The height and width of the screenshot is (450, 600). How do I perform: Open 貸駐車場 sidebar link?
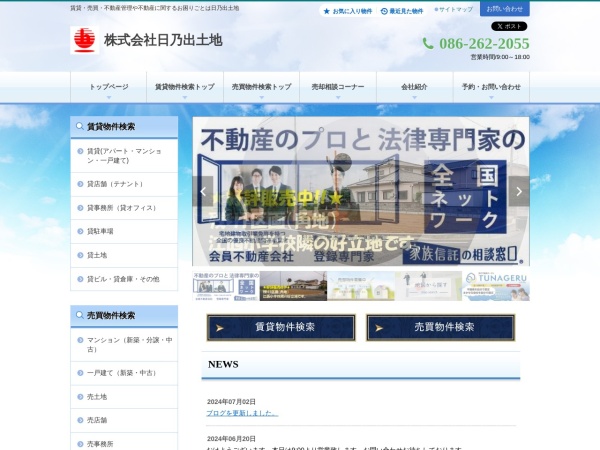(x=124, y=231)
